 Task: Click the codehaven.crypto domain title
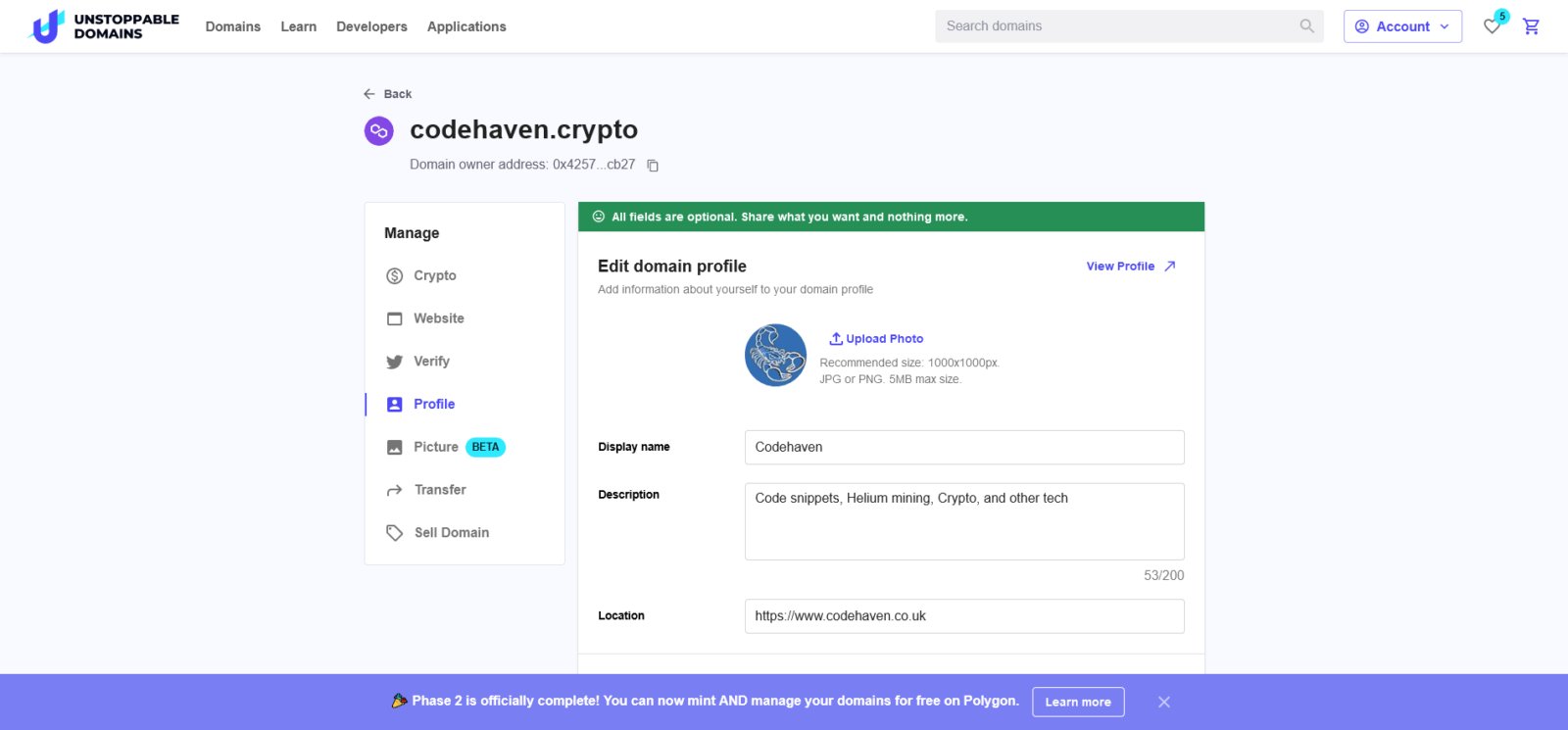click(523, 129)
